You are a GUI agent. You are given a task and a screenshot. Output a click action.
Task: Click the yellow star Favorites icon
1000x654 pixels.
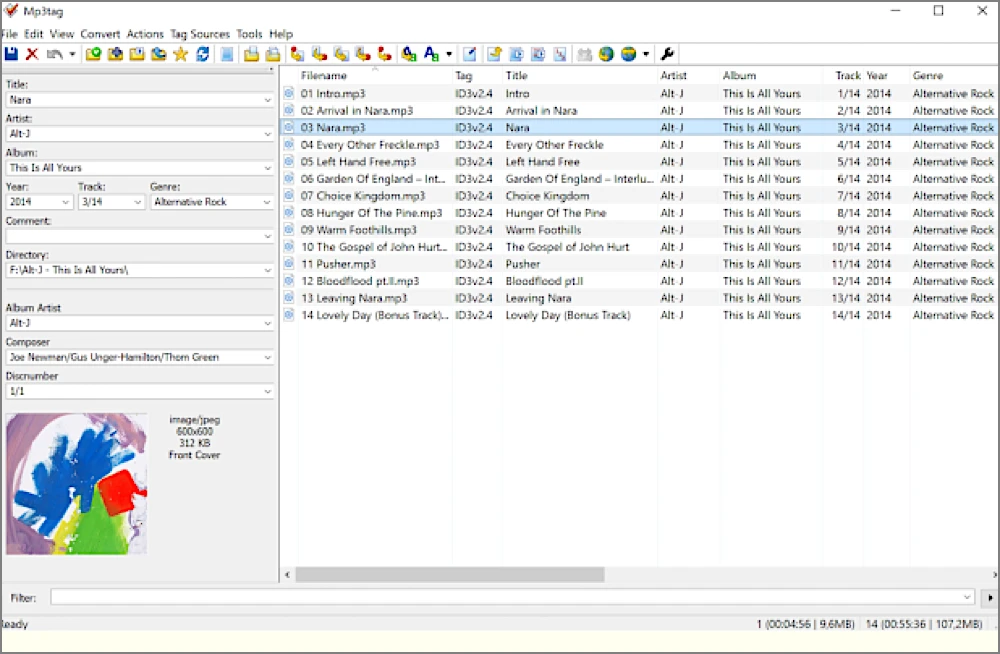click(180, 54)
